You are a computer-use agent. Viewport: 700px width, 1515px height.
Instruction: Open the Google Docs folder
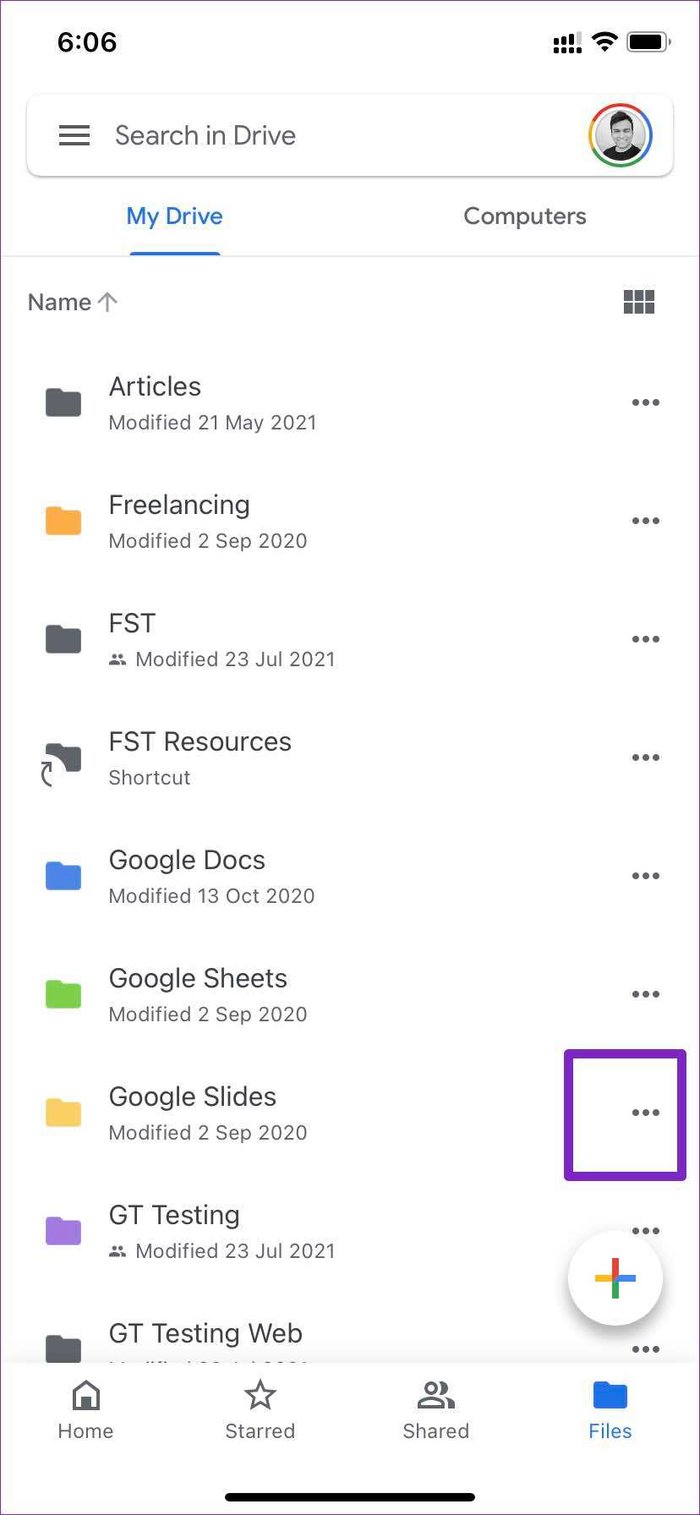pyautogui.click(x=350, y=876)
